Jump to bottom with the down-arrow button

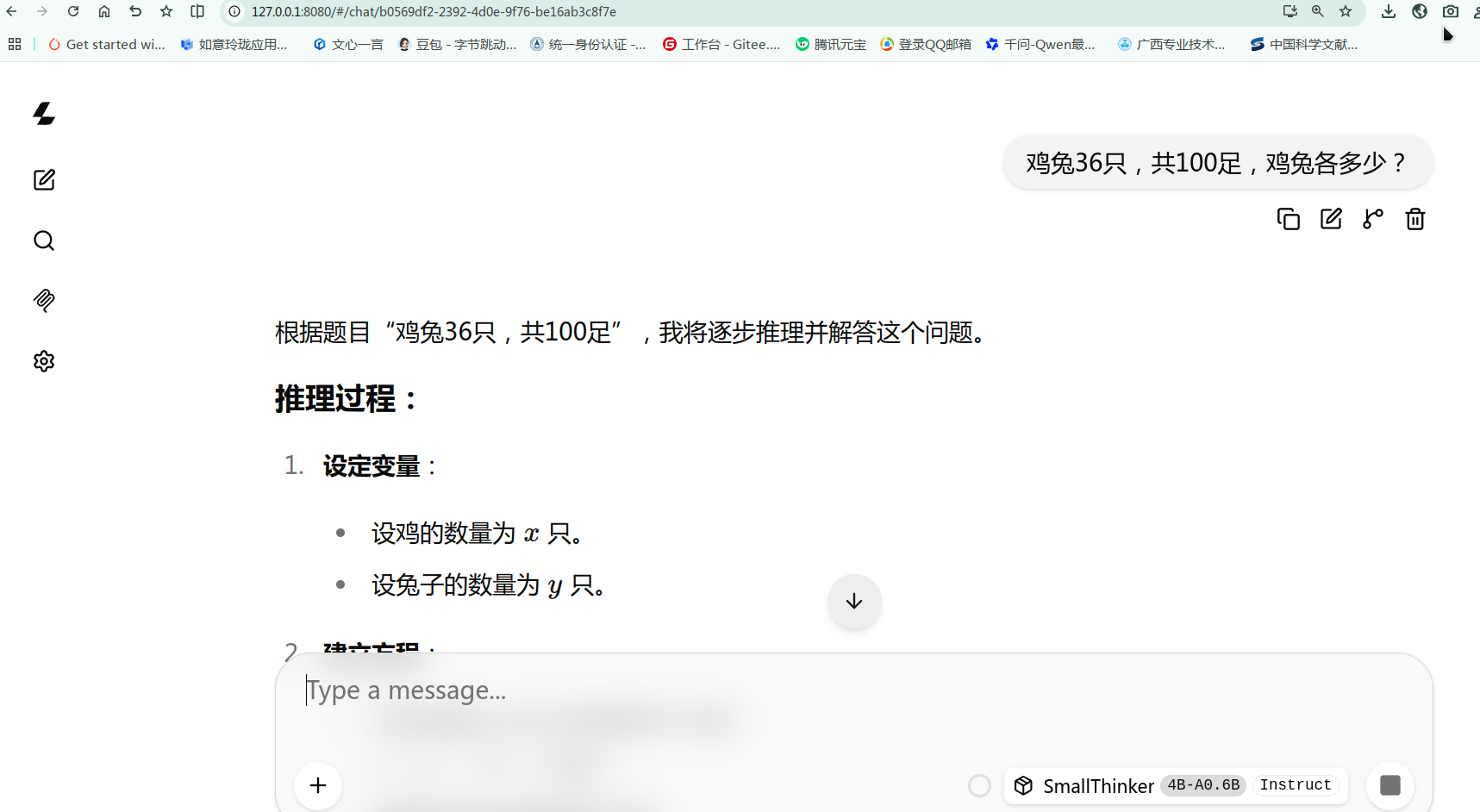[x=854, y=601]
